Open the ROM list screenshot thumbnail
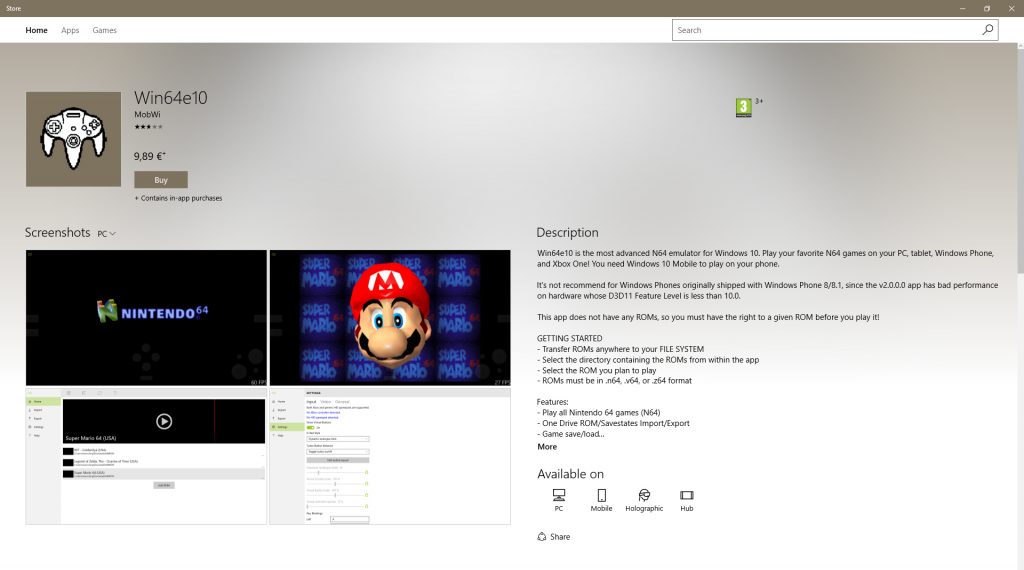This screenshot has height=570, width=1024. tap(146, 456)
